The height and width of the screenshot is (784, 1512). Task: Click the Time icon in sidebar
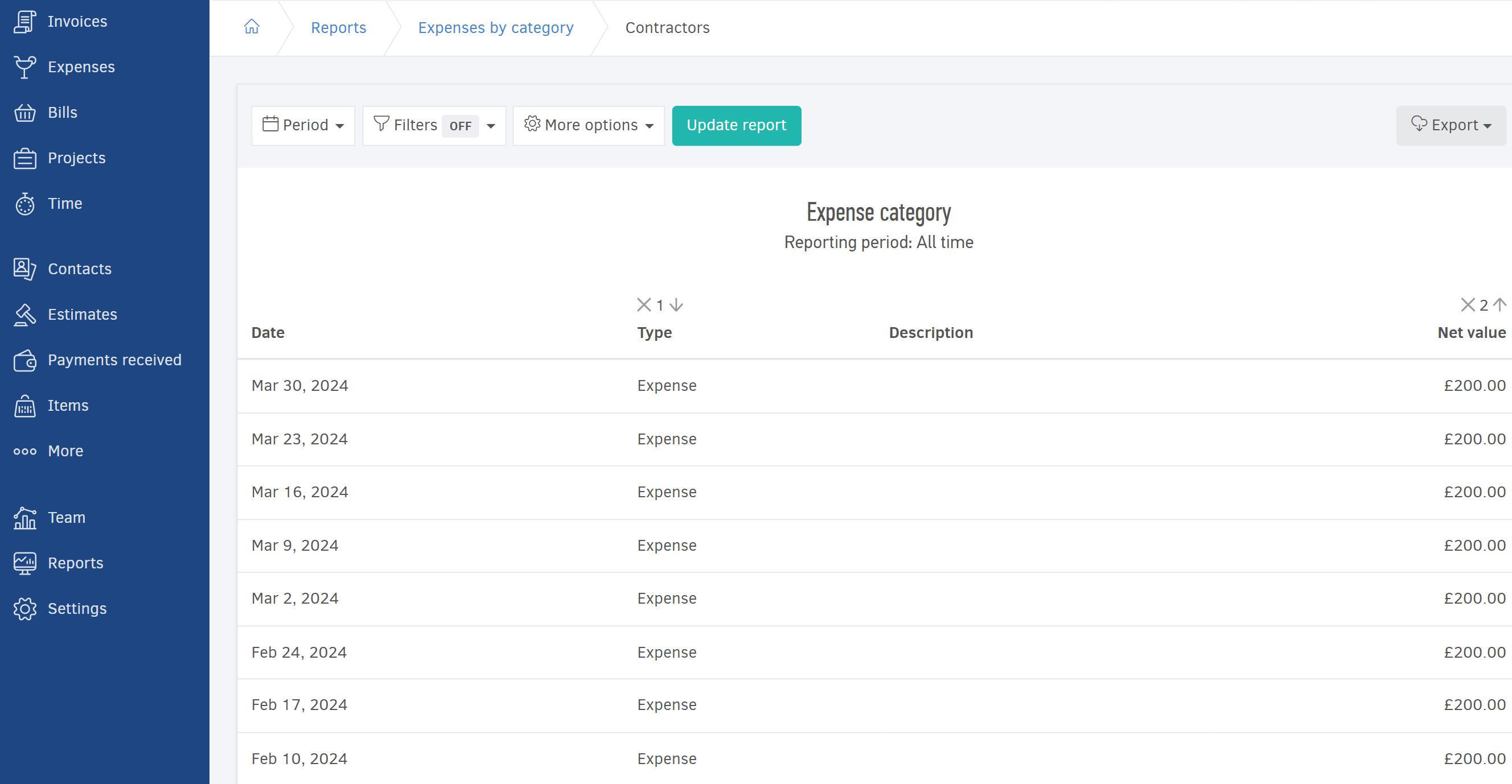(24, 203)
